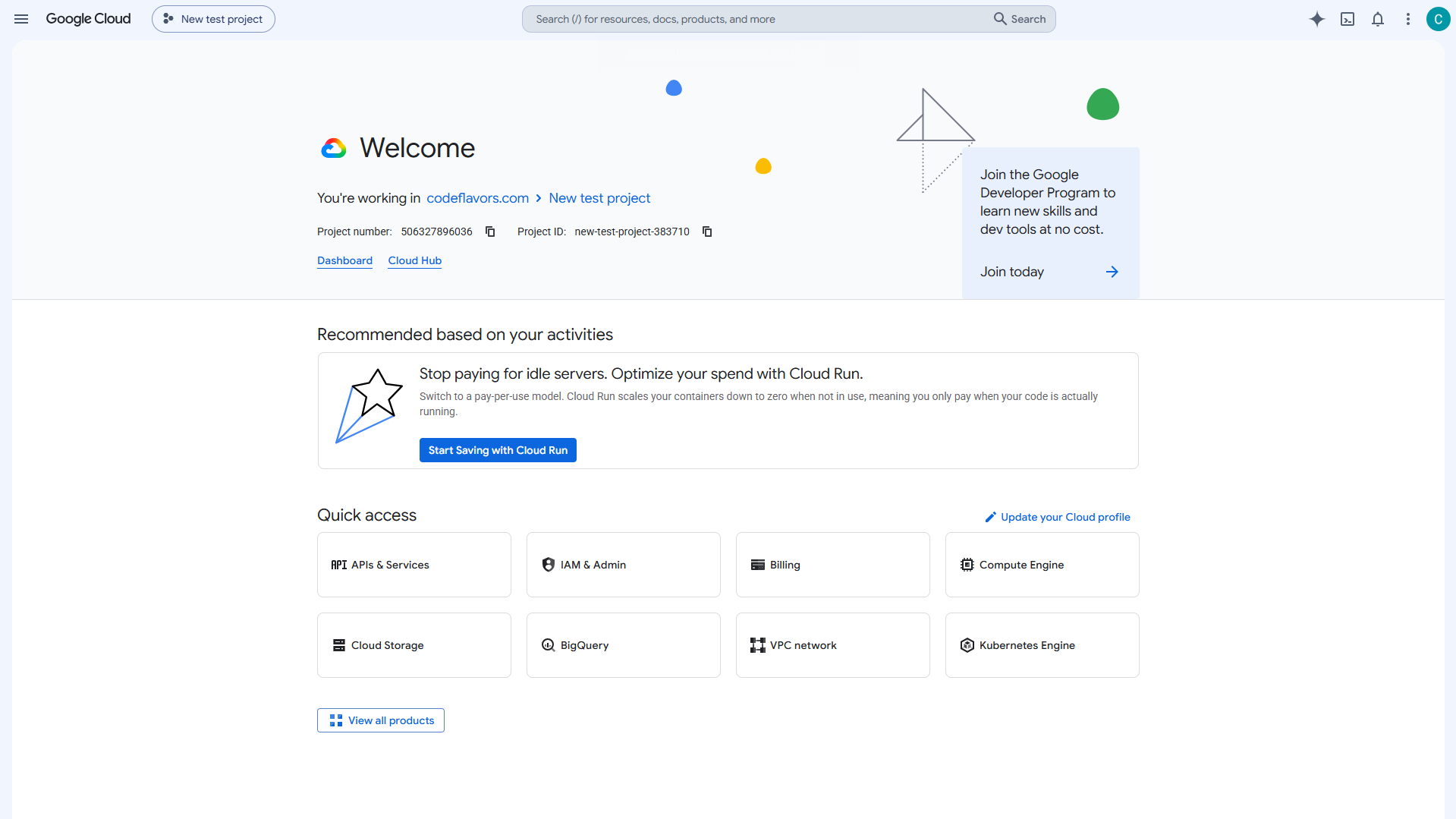Click the Stop paying for idle servers heading

[x=641, y=373]
